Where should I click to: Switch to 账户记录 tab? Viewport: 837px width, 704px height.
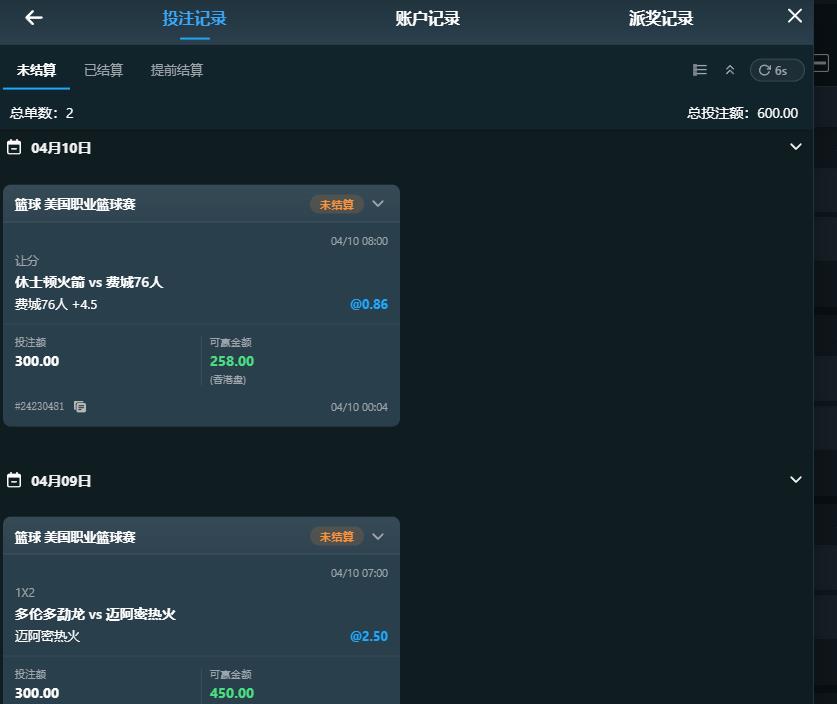click(x=428, y=19)
